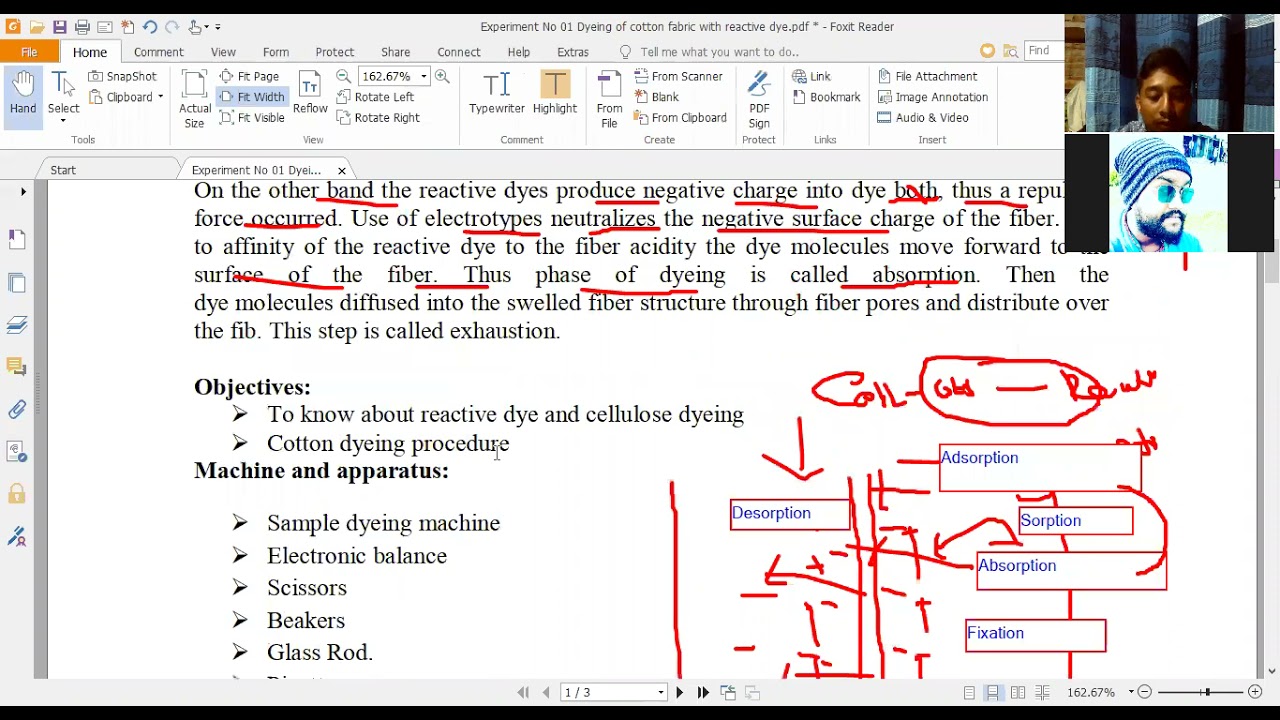Open the File menu
The height and width of the screenshot is (720, 1280).
[29, 52]
